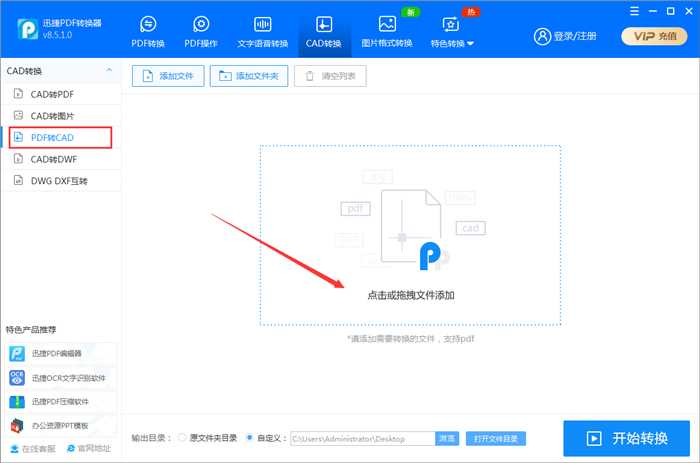Open 迅捷PDF编辑器 product recommendation
The width and height of the screenshot is (700, 463).
tap(61, 353)
